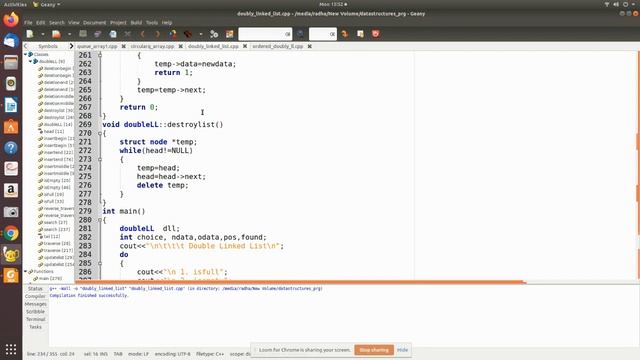Image resolution: width=640 pixels, height=360 pixels.
Task: Click the Hide link in the sharing bar
Action: pyautogui.click(x=402, y=350)
